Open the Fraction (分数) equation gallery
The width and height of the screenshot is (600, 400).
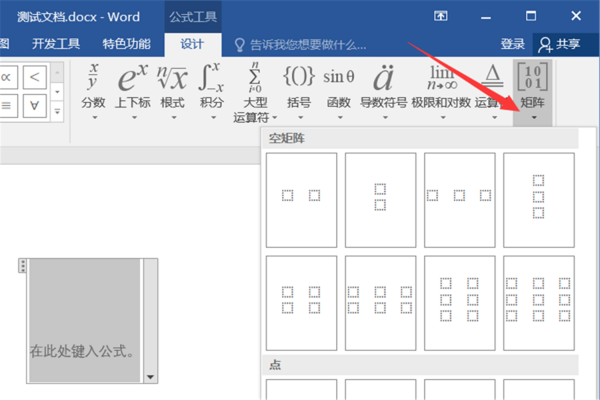coord(93,90)
